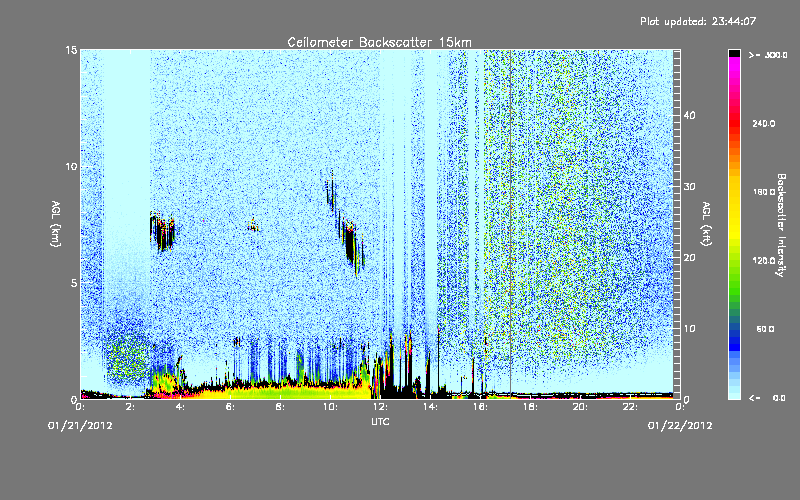Image resolution: width=800 pixels, height=500 pixels.
Task: Click the thin vertical line near 17 UTC
Action: pyautogui.click(x=510, y=223)
